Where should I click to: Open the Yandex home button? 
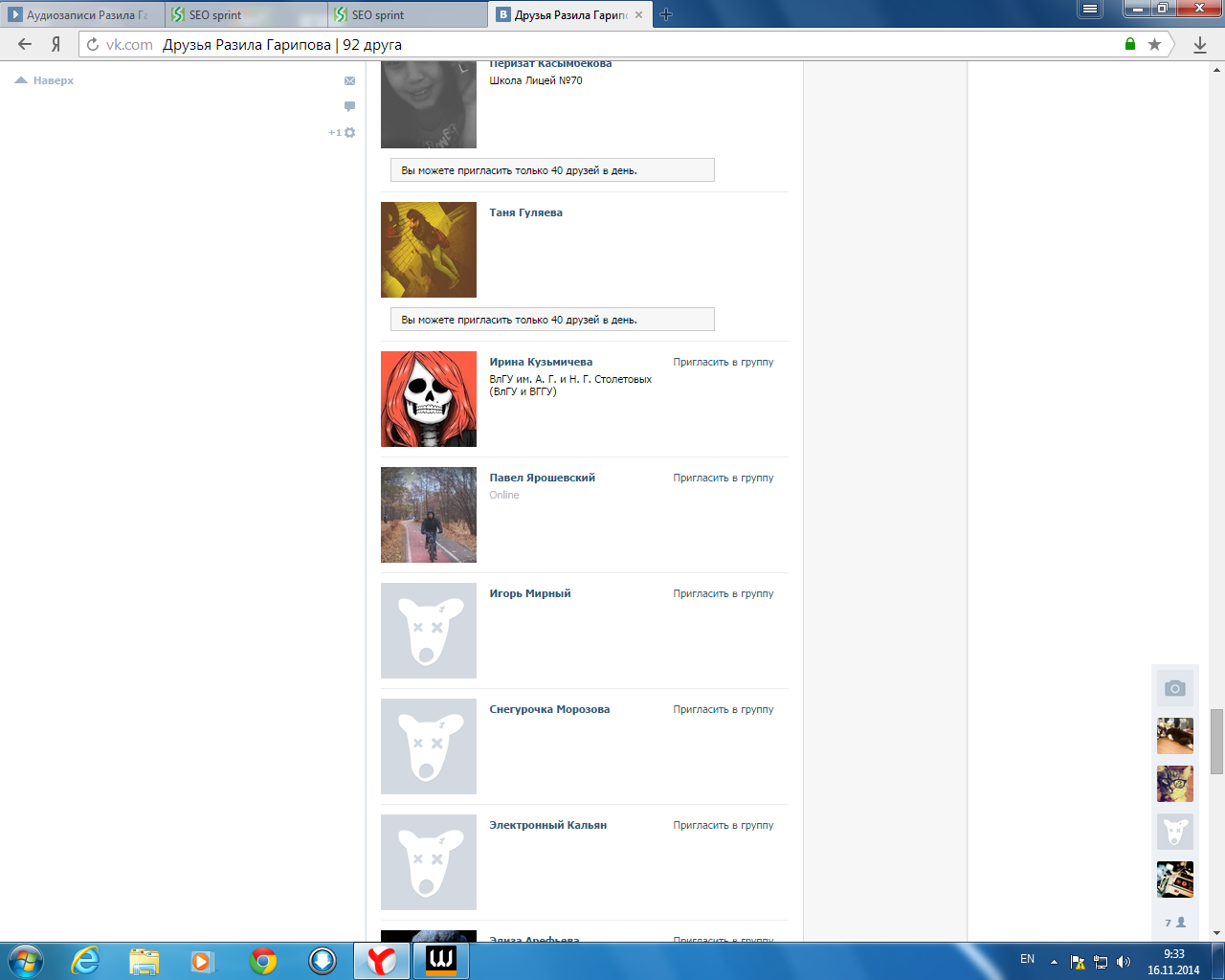tap(56, 44)
